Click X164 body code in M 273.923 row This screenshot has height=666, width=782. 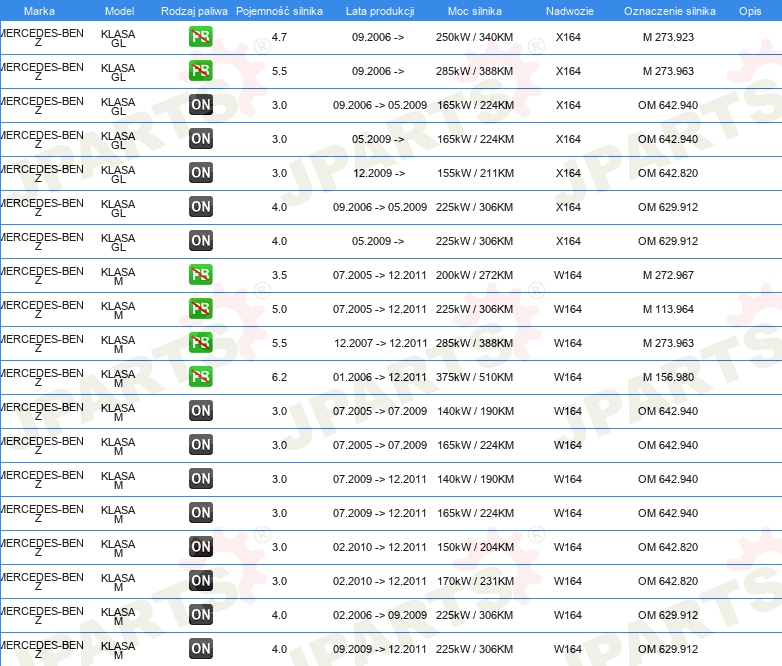tap(568, 37)
